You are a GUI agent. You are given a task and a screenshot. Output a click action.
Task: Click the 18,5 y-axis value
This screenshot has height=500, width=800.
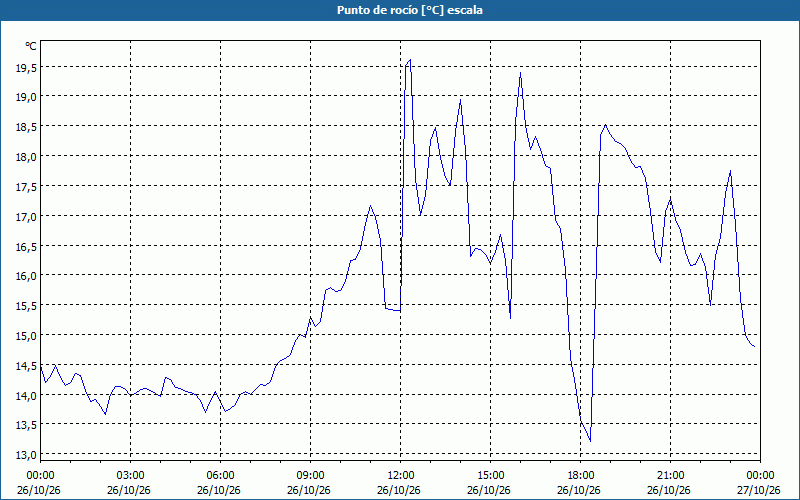tap(26, 127)
